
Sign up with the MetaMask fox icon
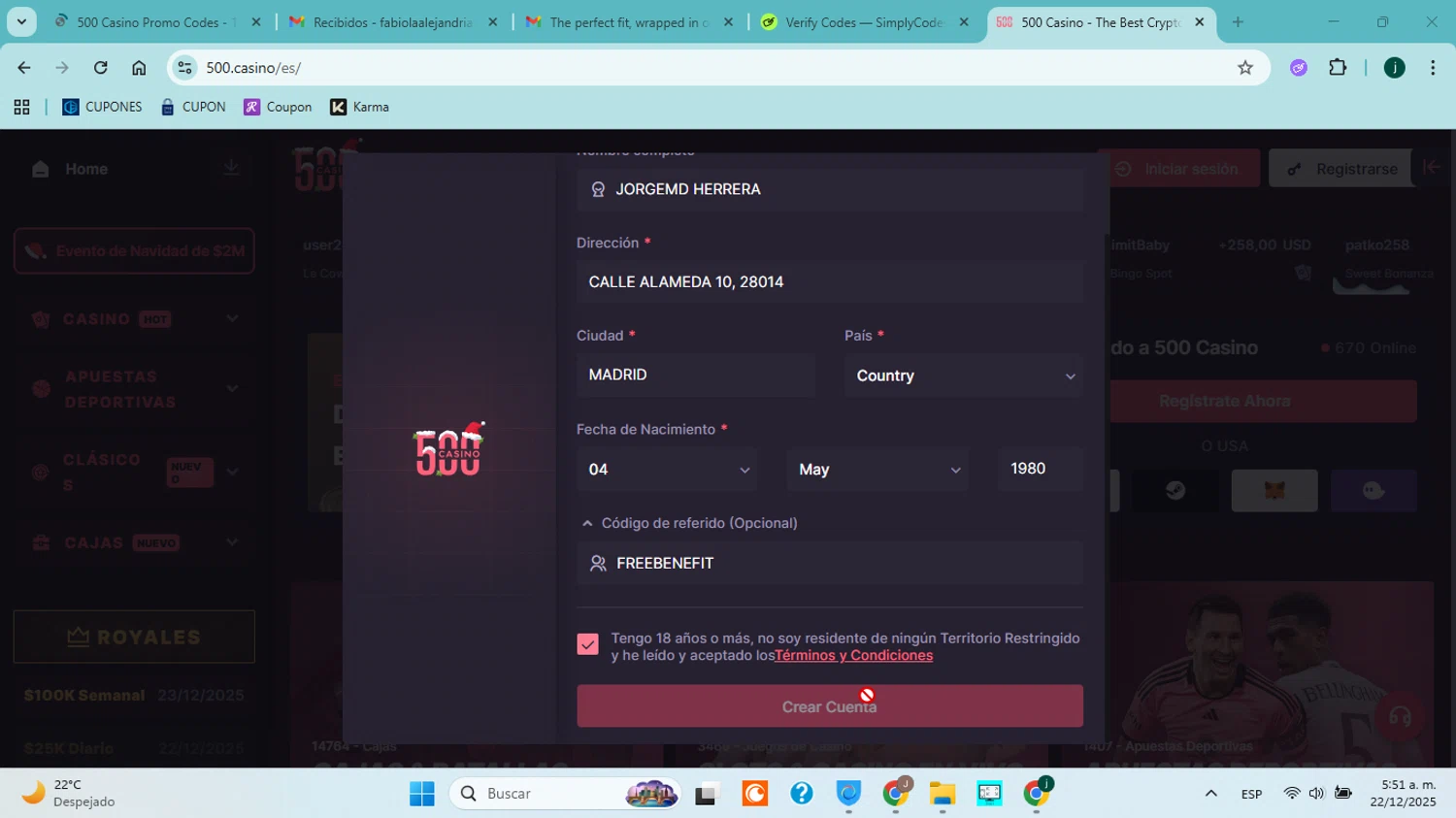(x=1274, y=491)
